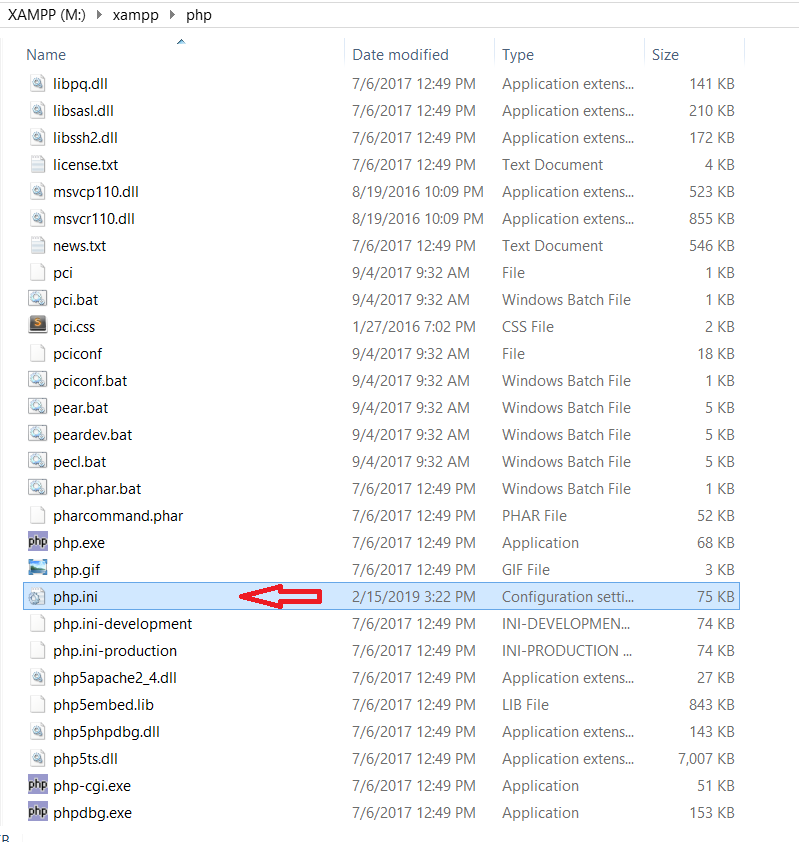Image resolution: width=799 pixels, height=842 pixels.
Task: Click the pci.bat batch file icon
Action: pyautogui.click(x=38, y=299)
